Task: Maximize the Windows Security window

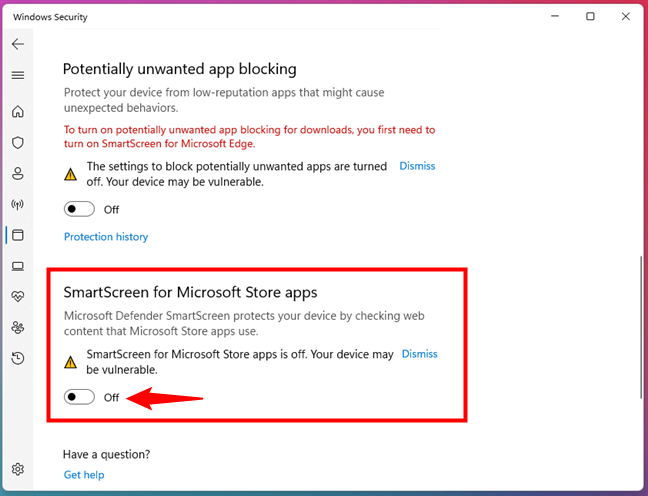Action: 590,16
